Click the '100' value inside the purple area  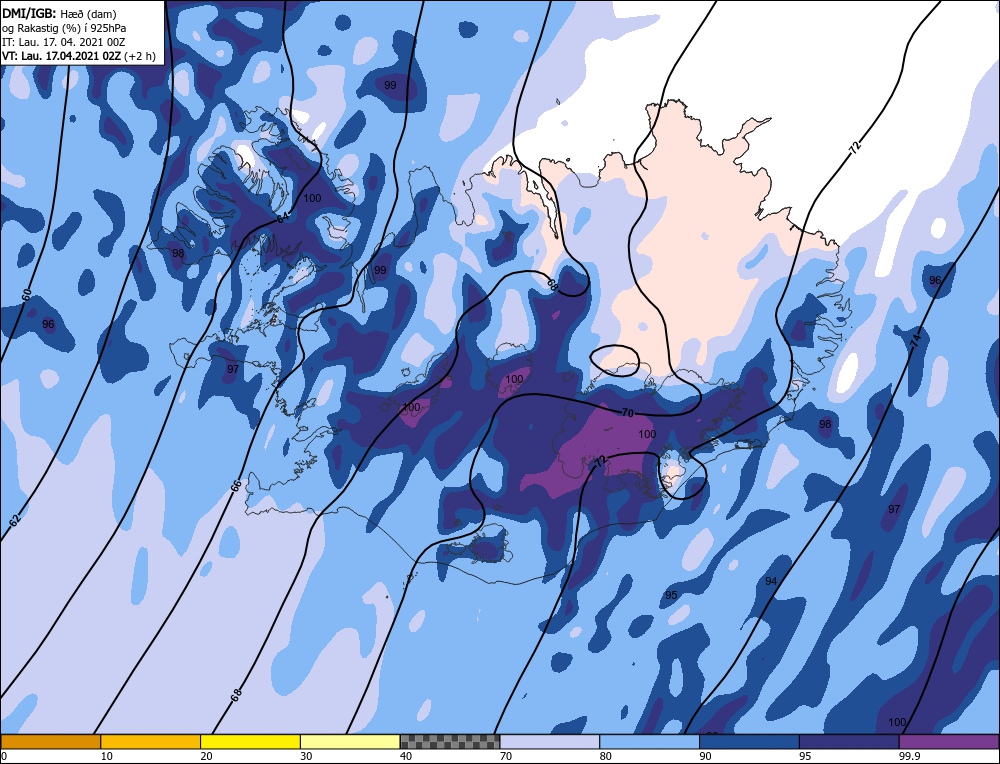647,434
